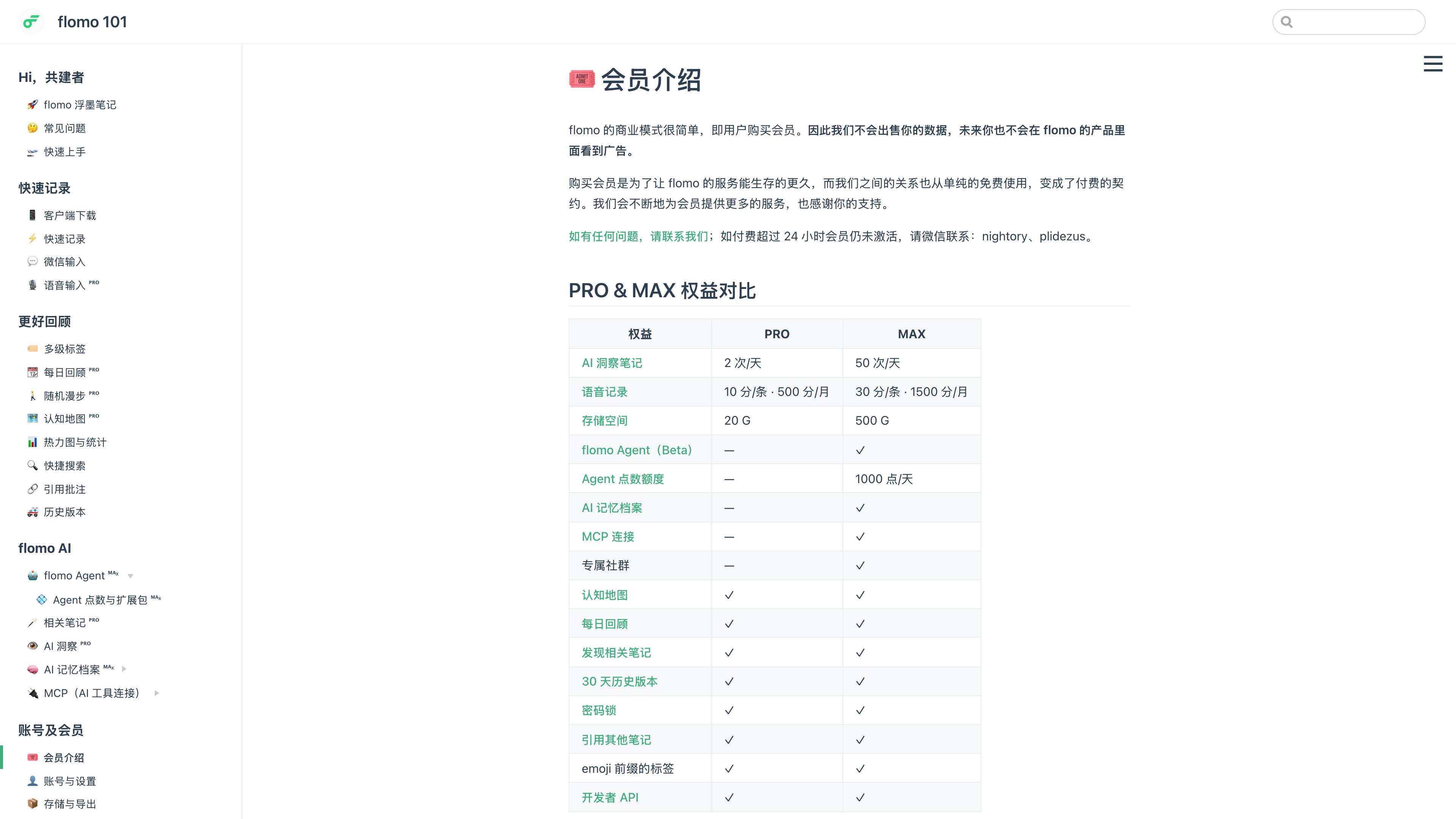Click the brain icon beside AI 记忆档案

point(33,669)
